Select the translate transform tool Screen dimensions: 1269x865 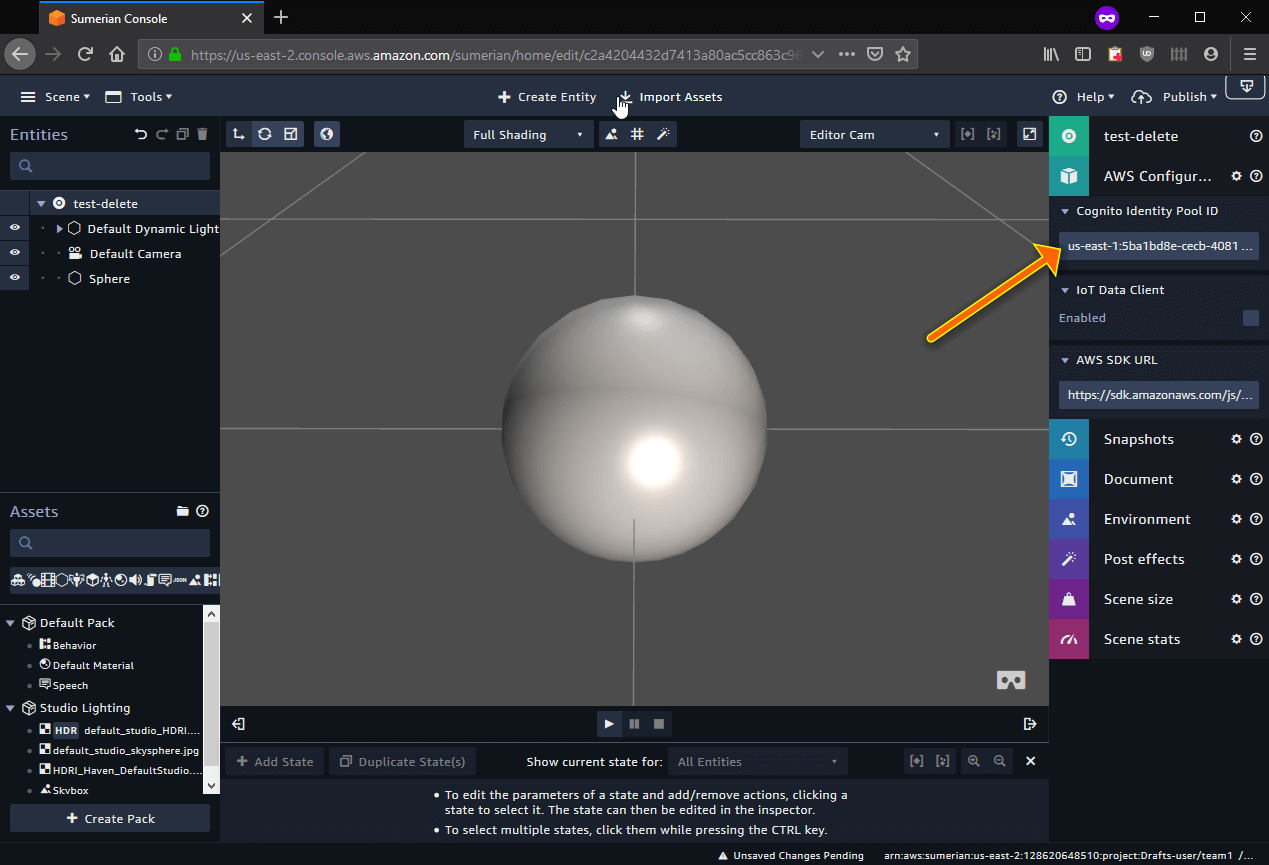pyautogui.click(x=238, y=134)
